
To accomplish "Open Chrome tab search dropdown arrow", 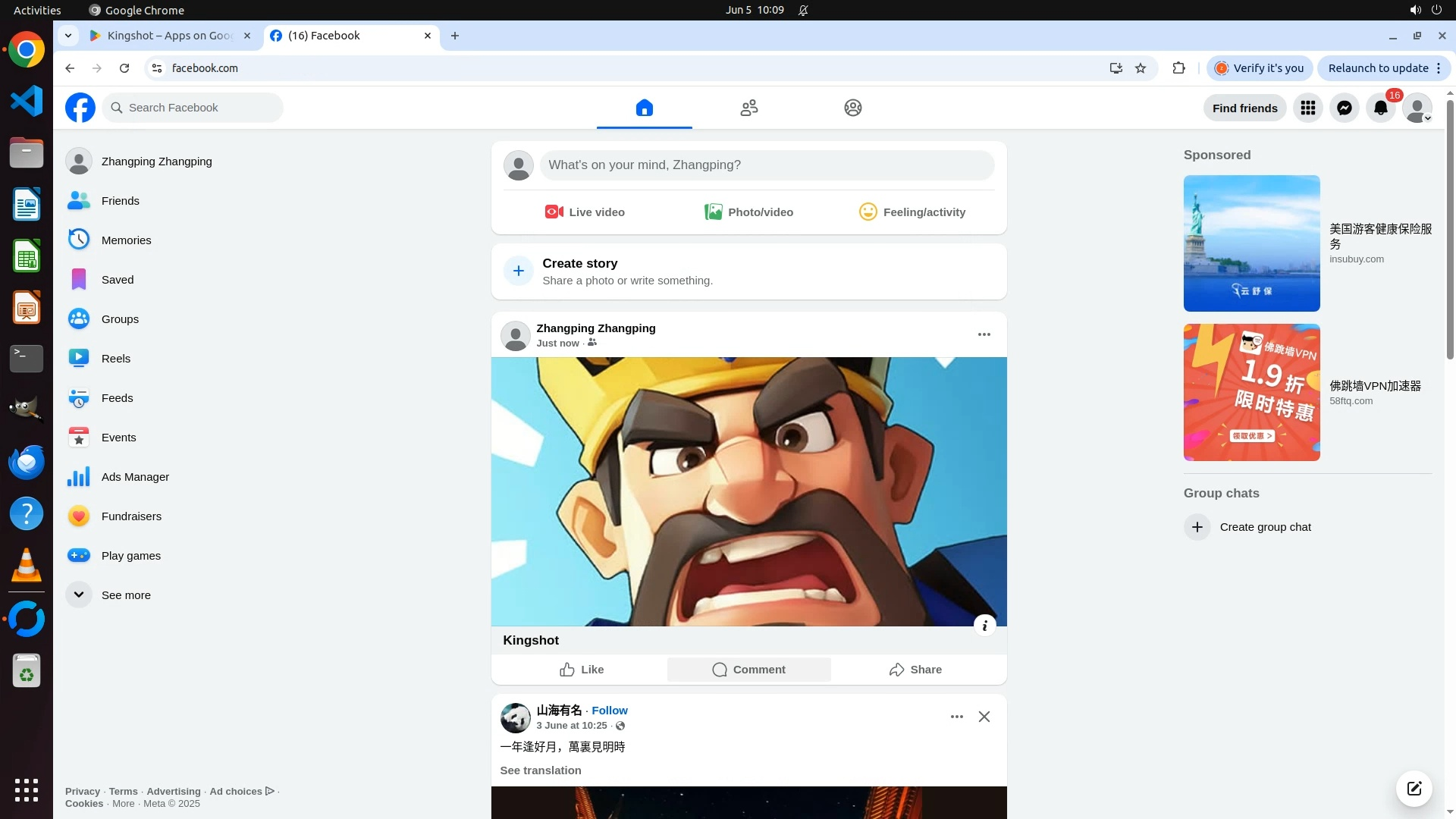I will [67, 36].
